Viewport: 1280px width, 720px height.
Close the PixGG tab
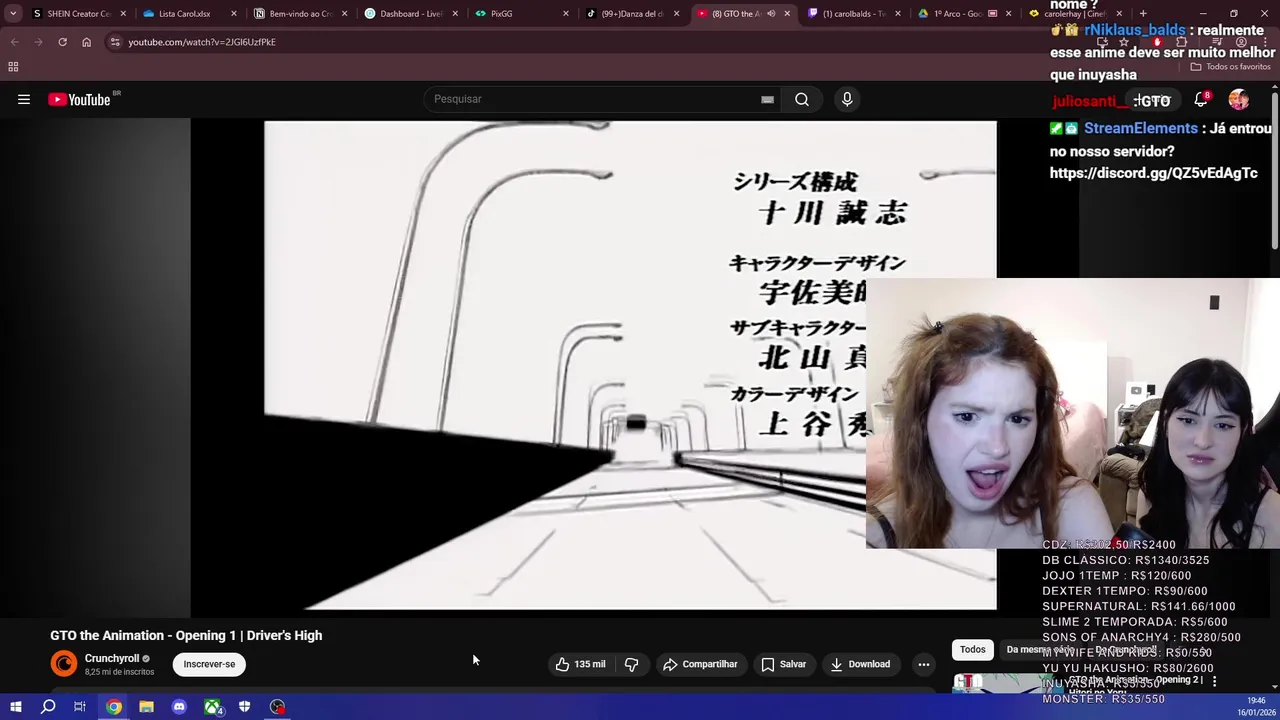click(566, 14)
